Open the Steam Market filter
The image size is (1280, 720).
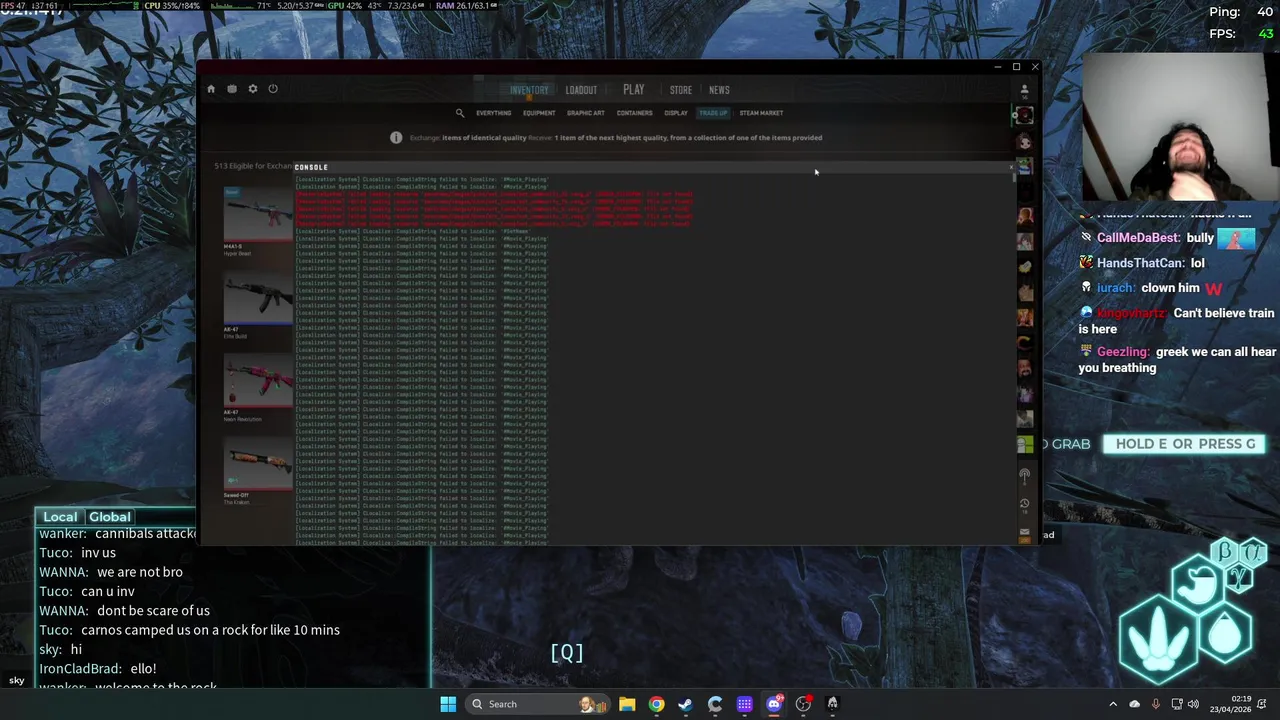pos(761,113)
